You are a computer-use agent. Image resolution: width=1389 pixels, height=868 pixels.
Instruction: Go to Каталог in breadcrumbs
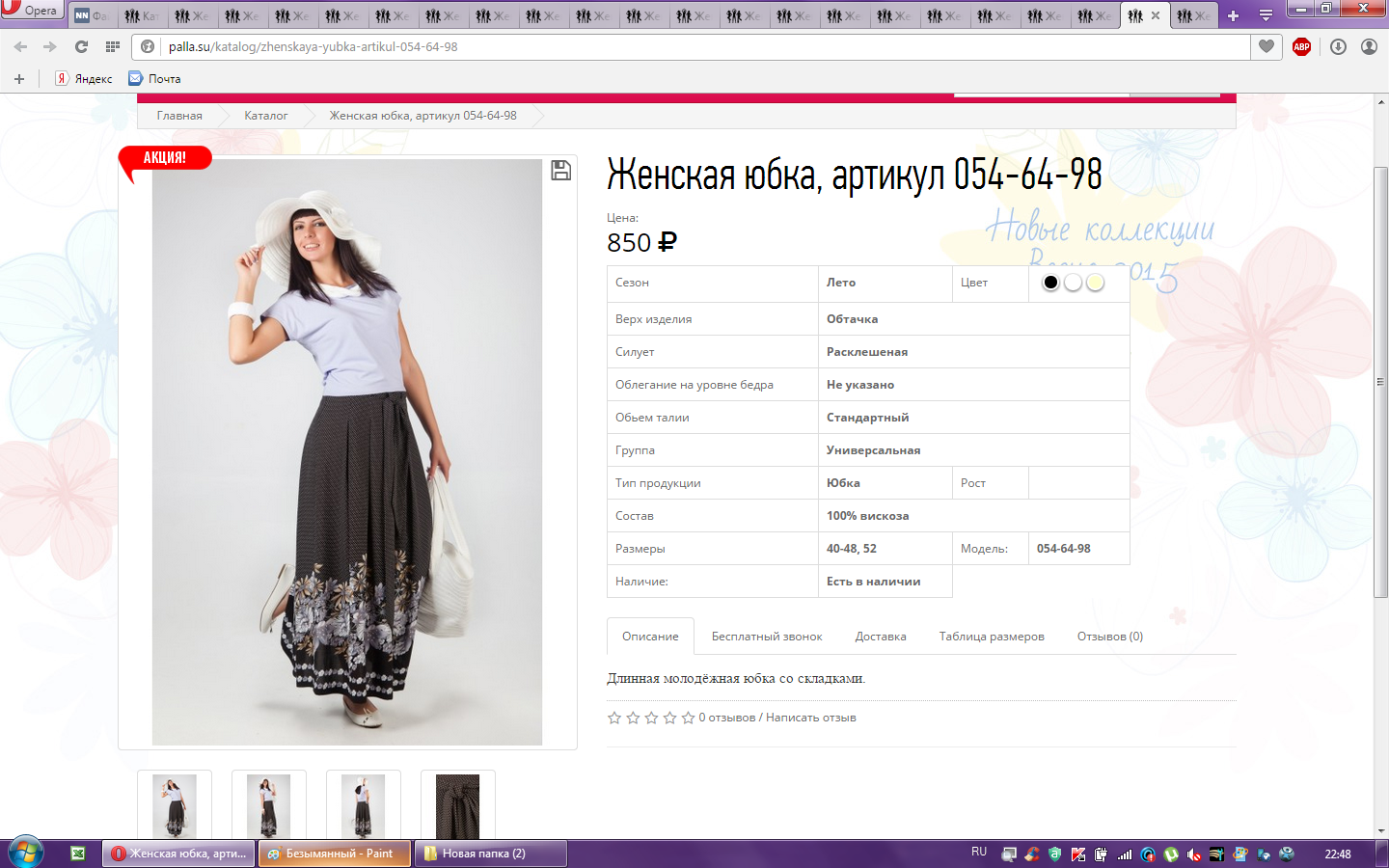[x=265, y=116]
